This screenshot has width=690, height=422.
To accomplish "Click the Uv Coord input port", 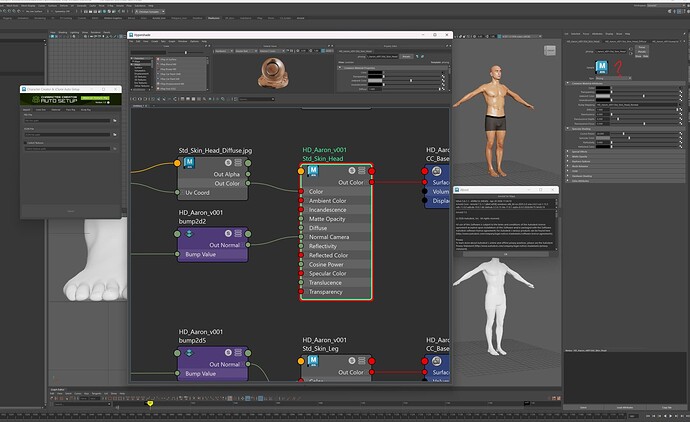I will pos(177,192).
